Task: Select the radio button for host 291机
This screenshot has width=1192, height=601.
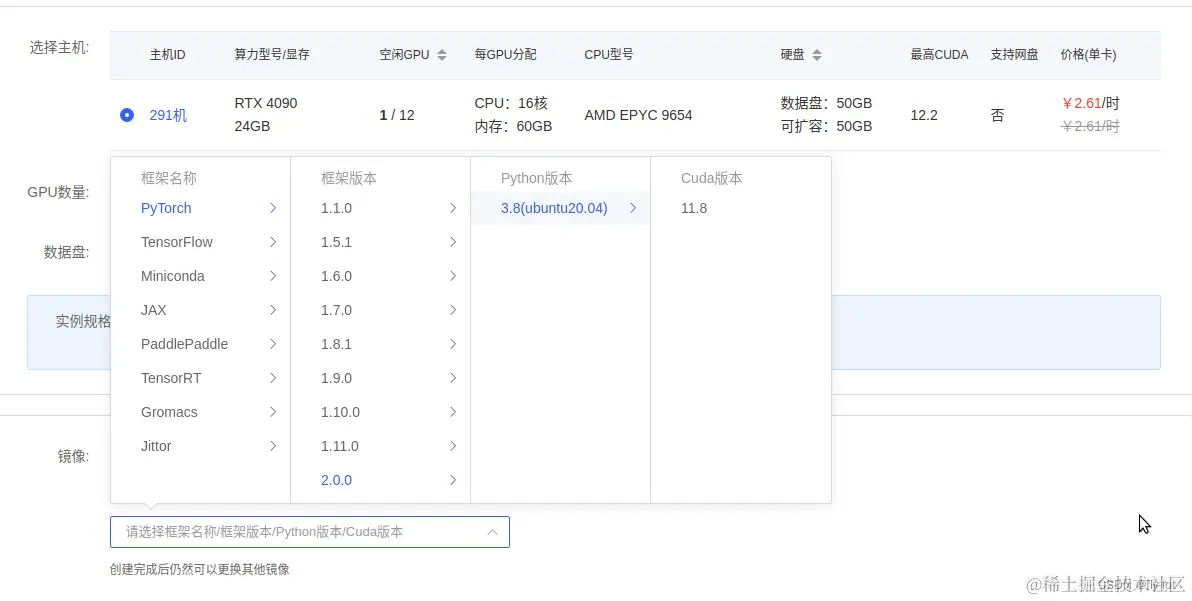Action: (127, 115)
